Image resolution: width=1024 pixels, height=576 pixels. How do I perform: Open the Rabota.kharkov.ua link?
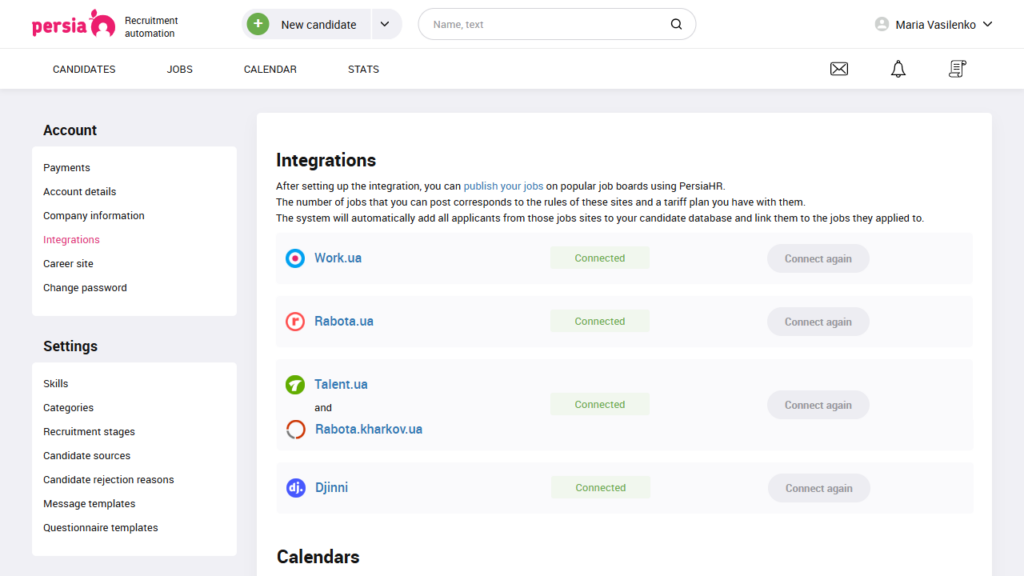[x=368, y=429]
